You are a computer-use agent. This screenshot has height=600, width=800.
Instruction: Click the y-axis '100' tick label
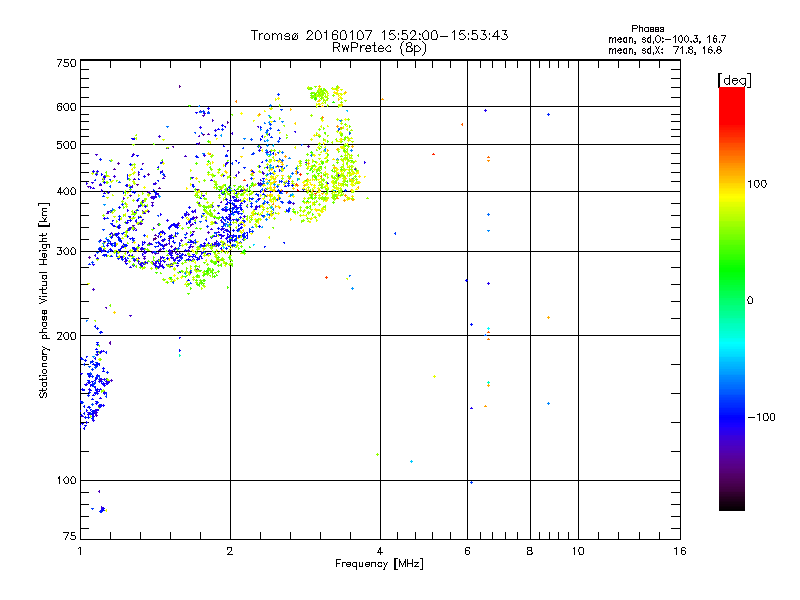click(66, 481)
